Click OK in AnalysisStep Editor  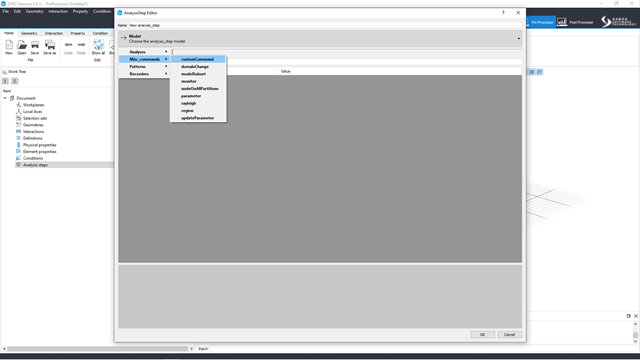482,335
